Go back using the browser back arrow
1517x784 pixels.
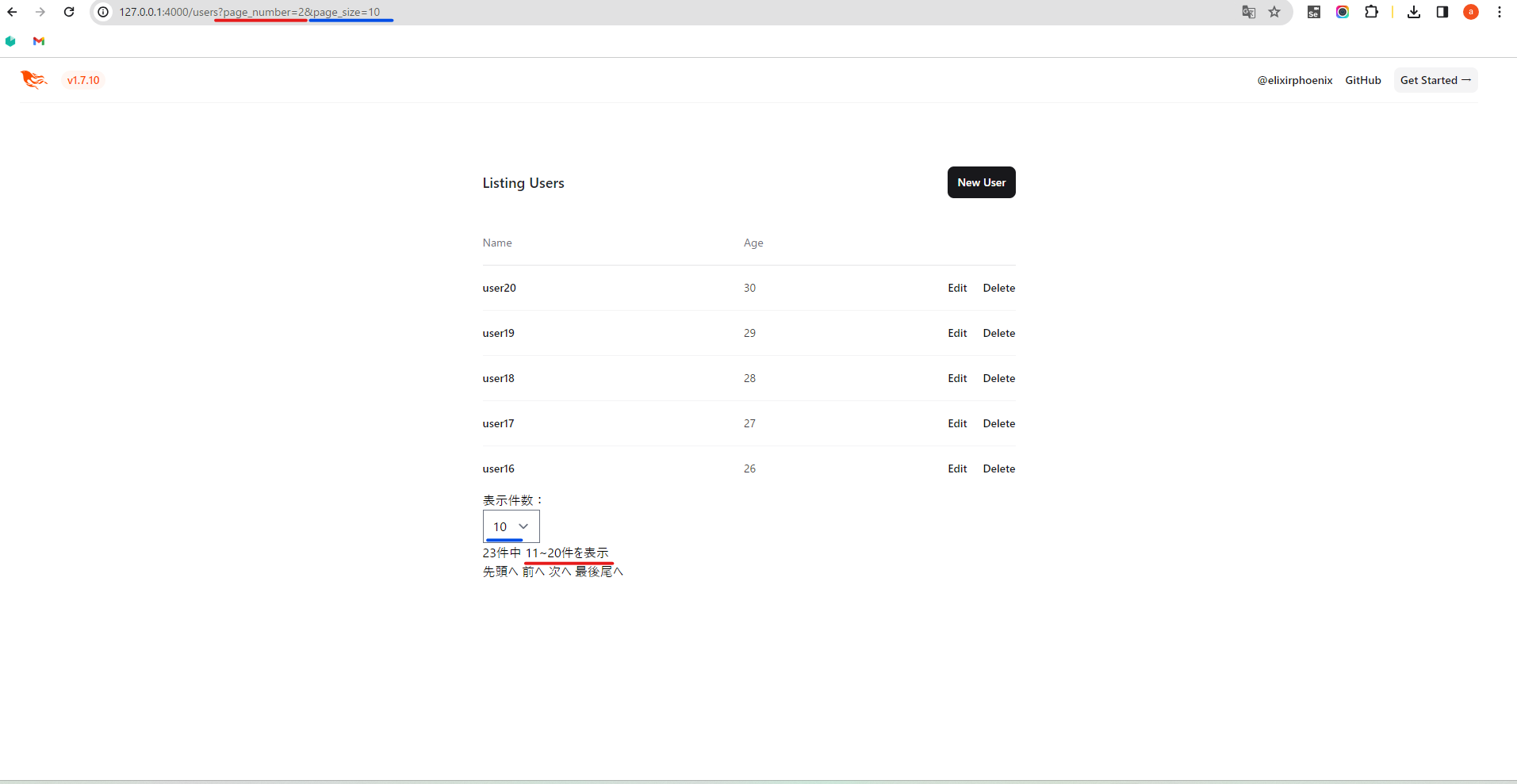(12, 12)
